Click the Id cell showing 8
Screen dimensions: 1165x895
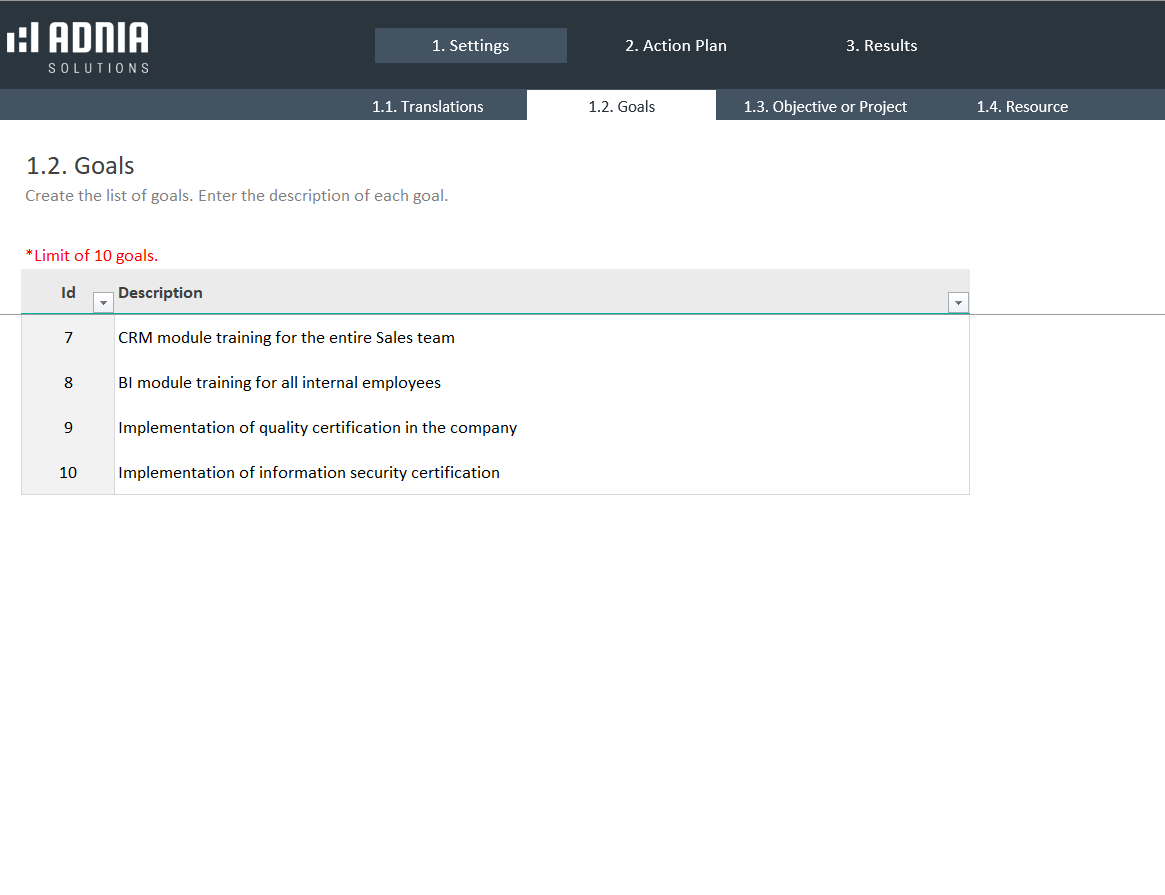point(68,383)
